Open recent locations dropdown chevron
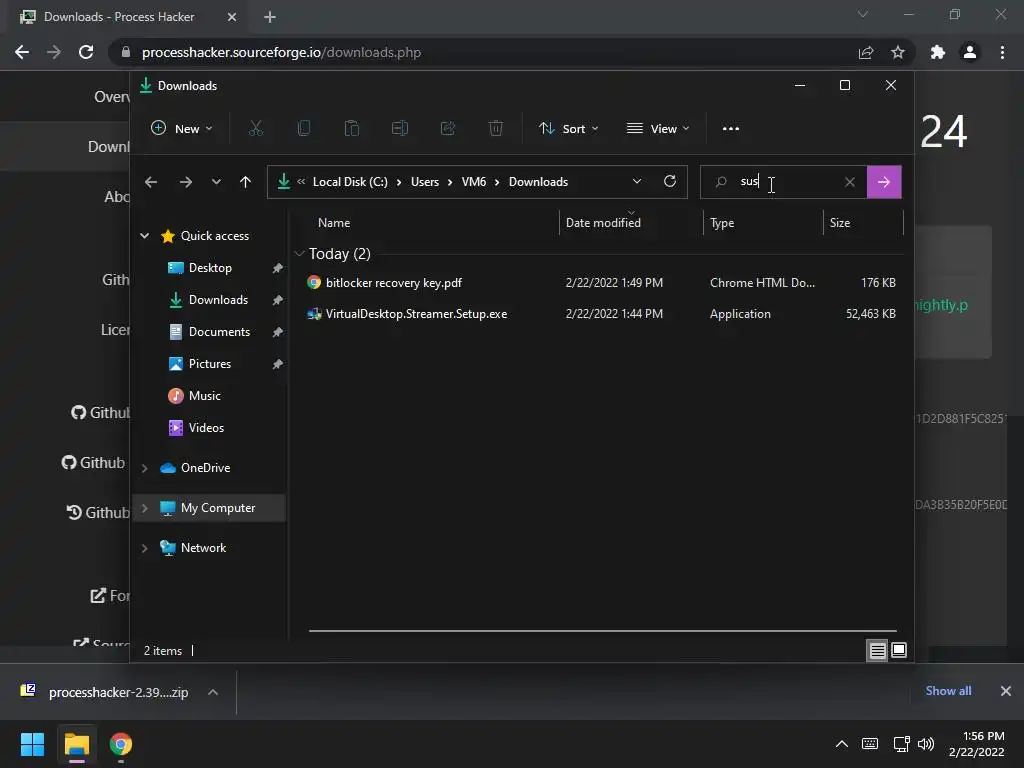1024x768 pixels. (216, 182)
